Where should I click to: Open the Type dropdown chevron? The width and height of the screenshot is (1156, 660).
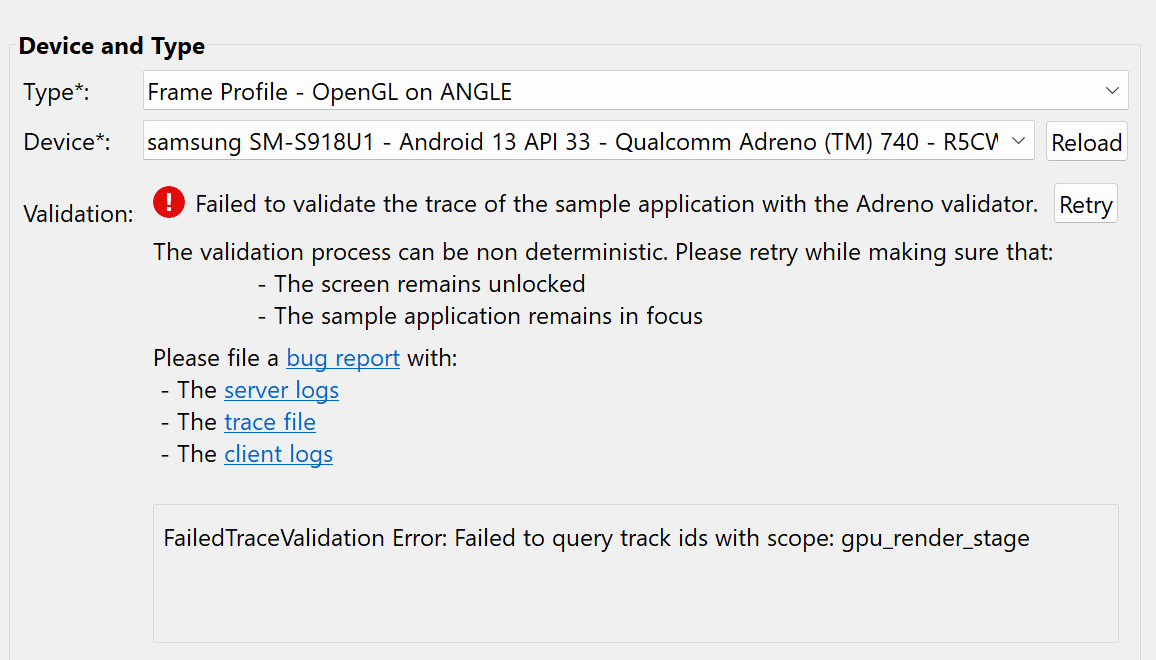coord(1112,91)
